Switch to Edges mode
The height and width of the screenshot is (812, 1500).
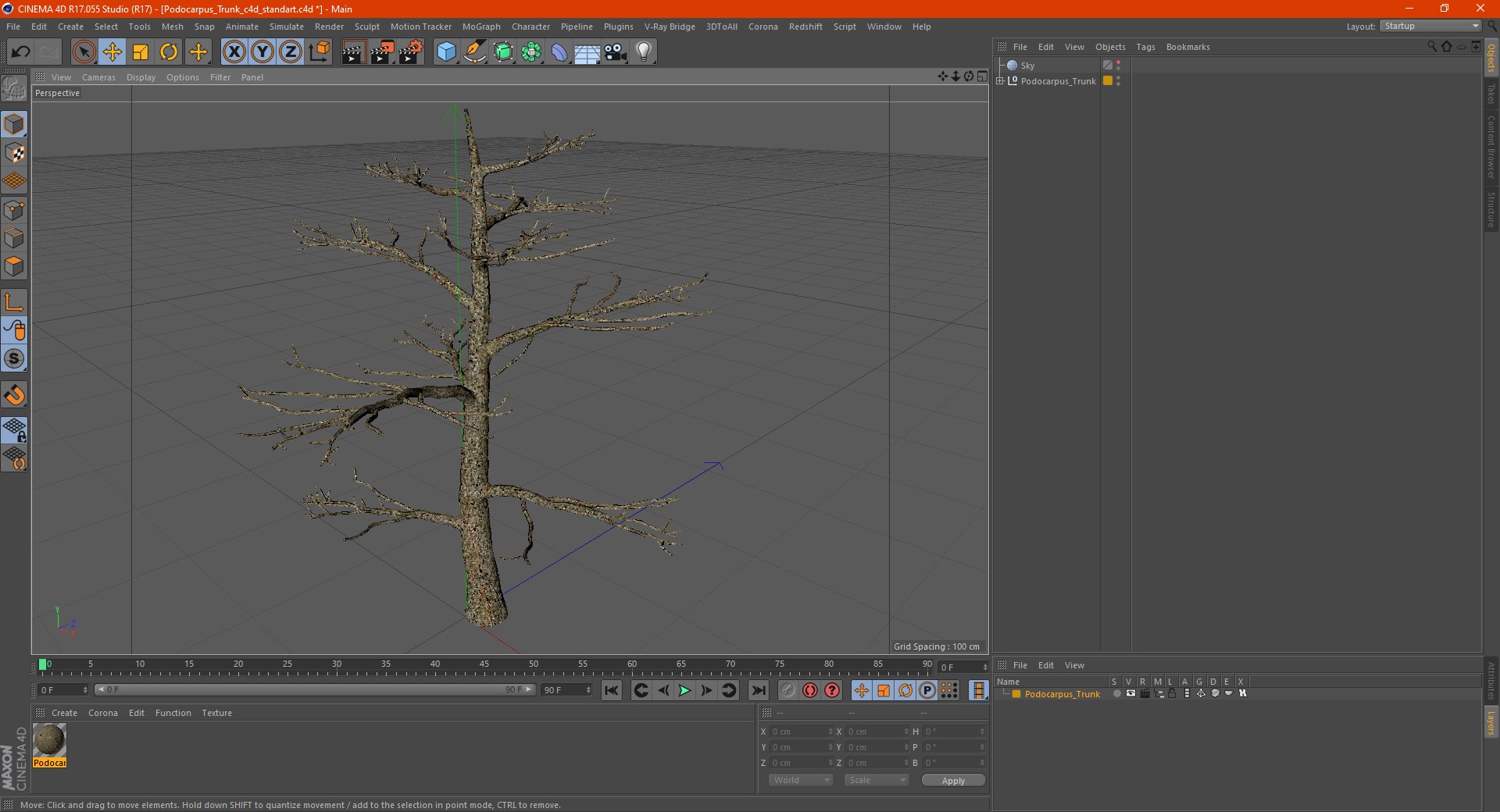pyautogui.click(x=14, y=238)
